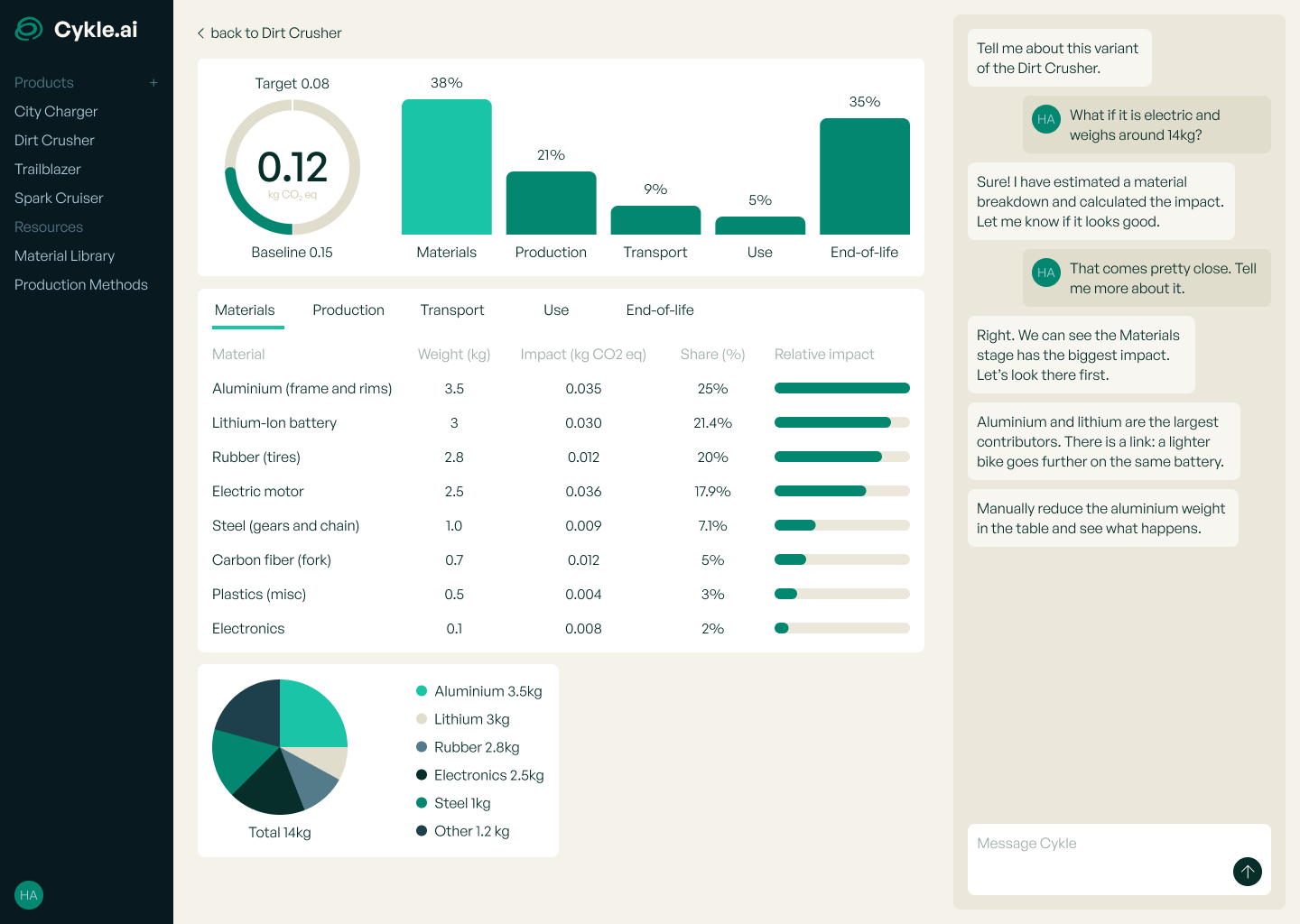This screenshot has height=924, width=1300.
Task: Select the End-of-life tab
Action: [x=660, y=310]
